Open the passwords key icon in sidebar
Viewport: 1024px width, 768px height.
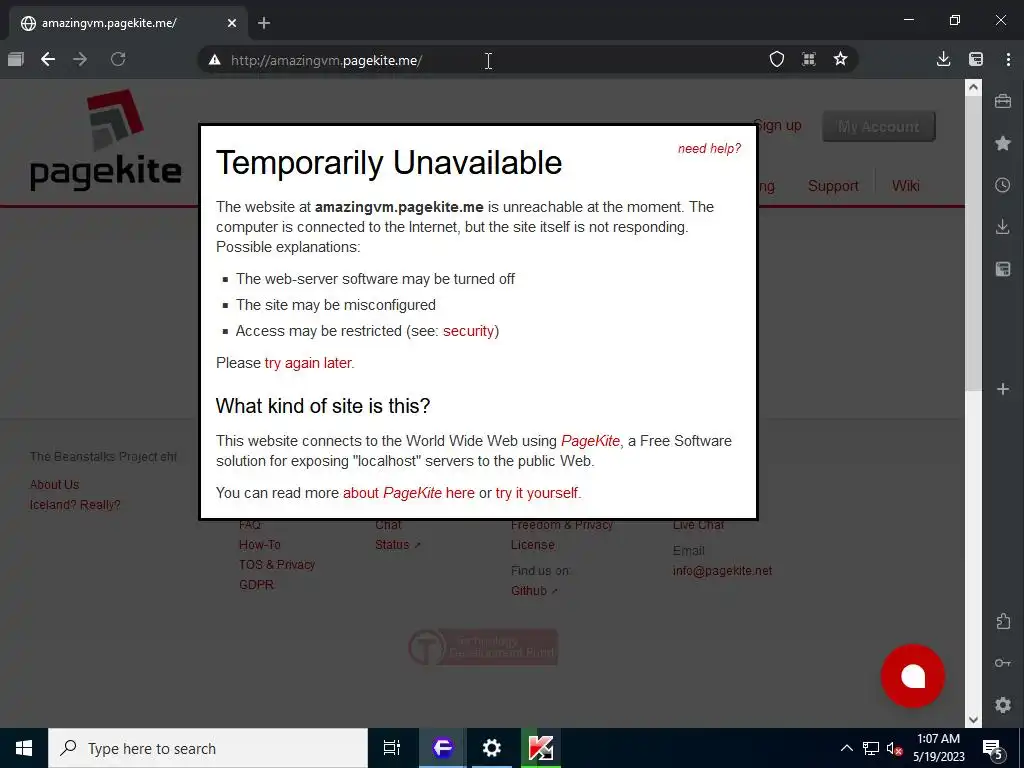1003,663
